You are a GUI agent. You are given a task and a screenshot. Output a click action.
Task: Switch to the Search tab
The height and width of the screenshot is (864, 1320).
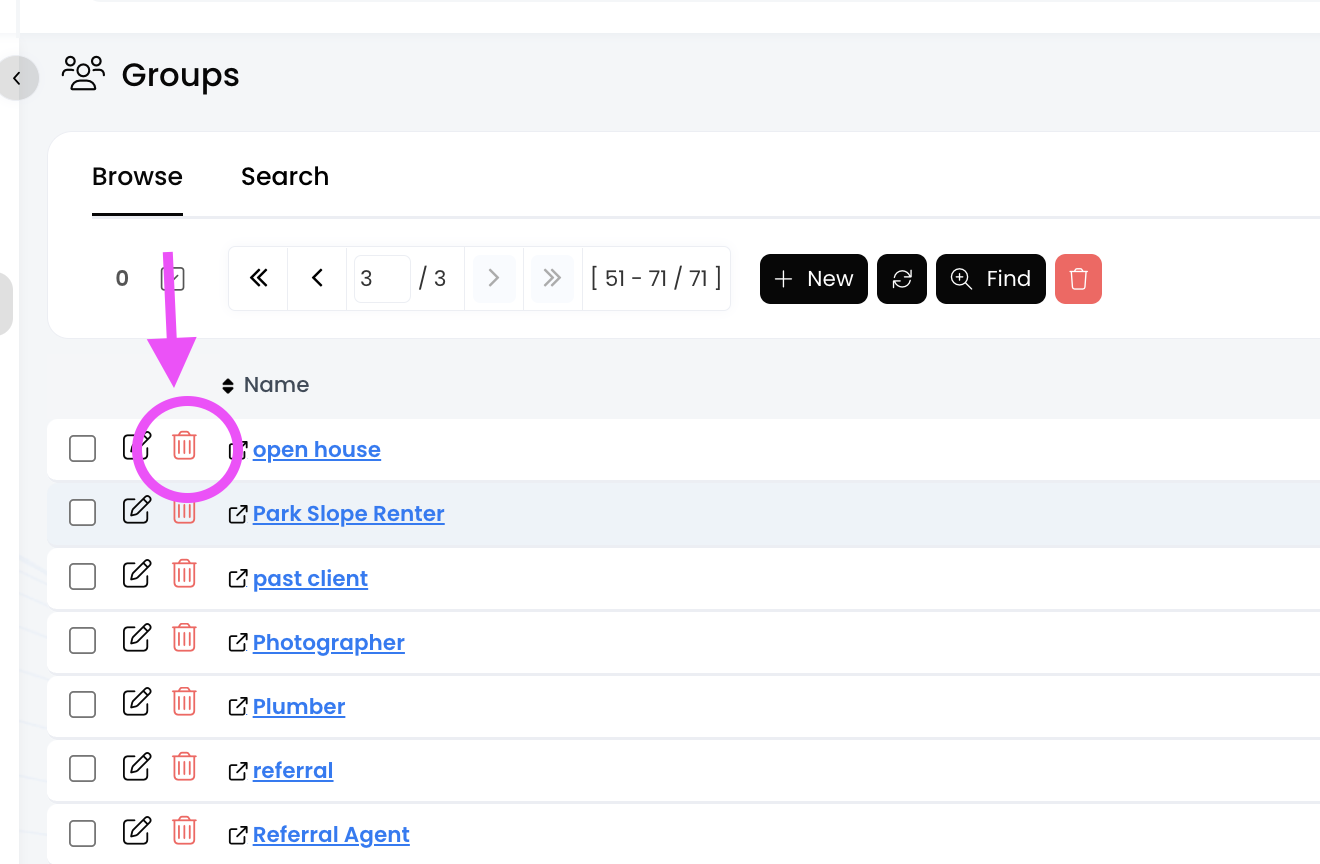coord(285,177)
